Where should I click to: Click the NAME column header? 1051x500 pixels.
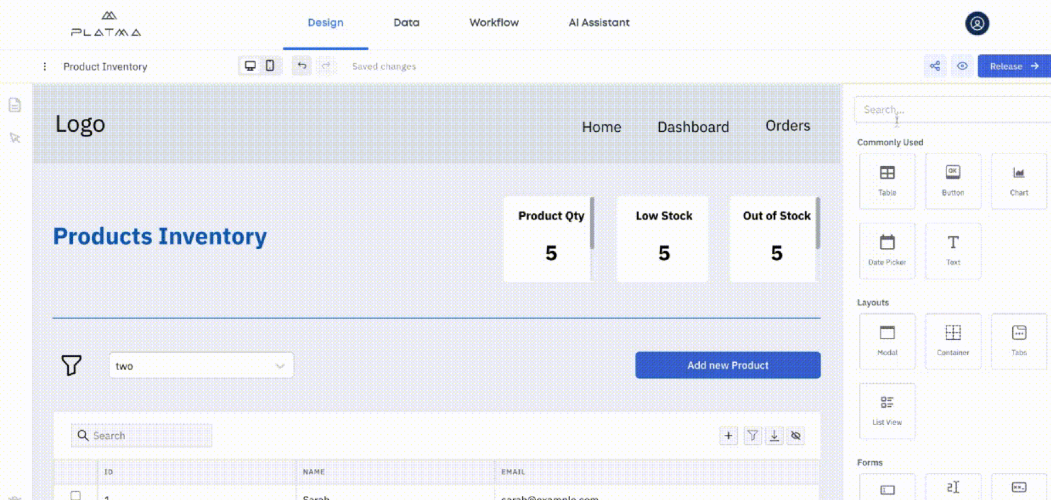click(x=314, y=472)
